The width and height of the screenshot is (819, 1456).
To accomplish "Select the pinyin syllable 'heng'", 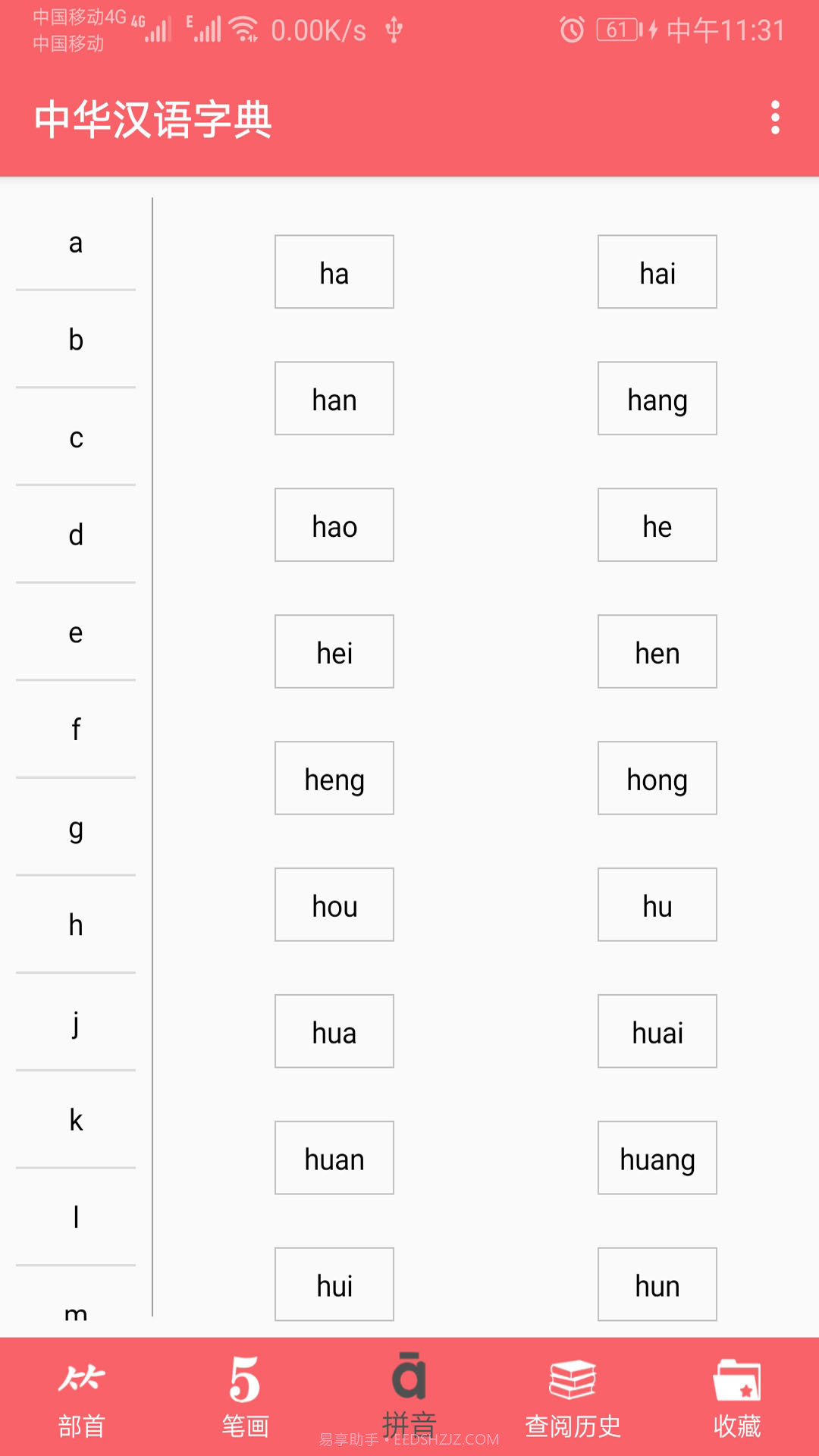I will pos(334,778).
